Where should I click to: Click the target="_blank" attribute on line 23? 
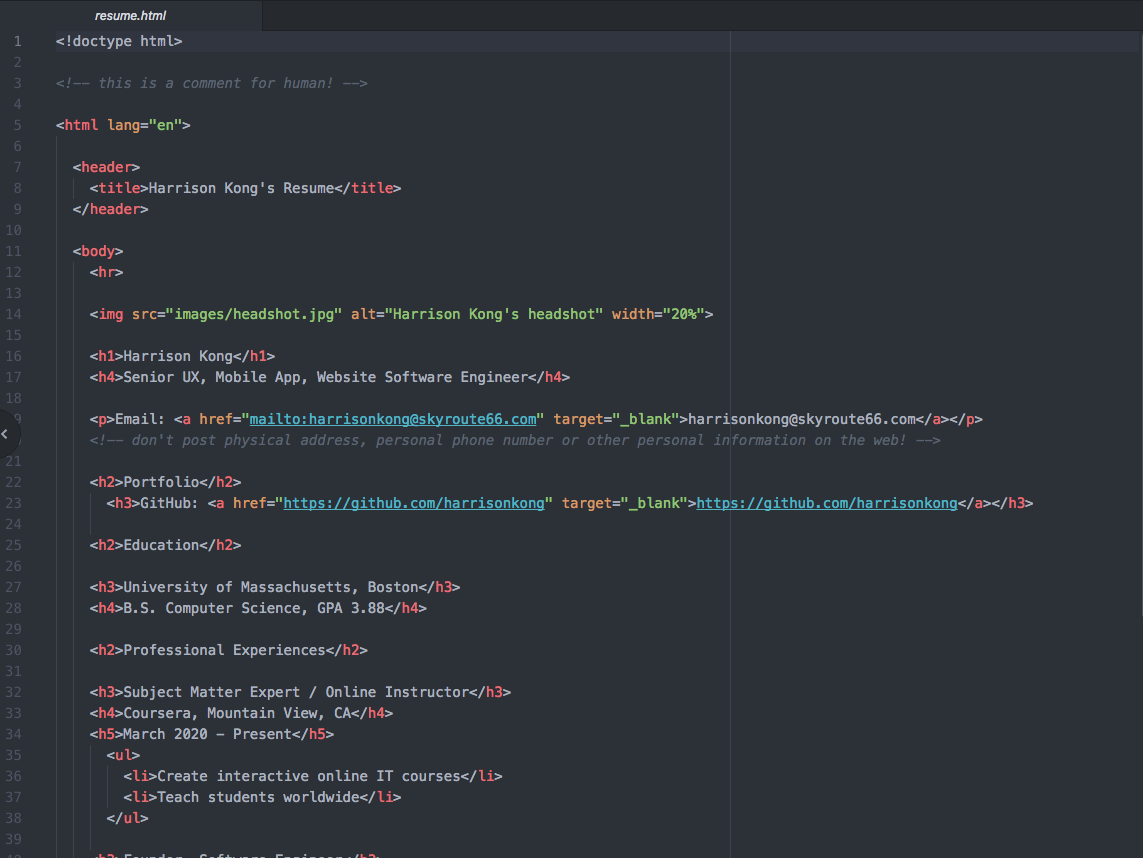click(625, 503)
